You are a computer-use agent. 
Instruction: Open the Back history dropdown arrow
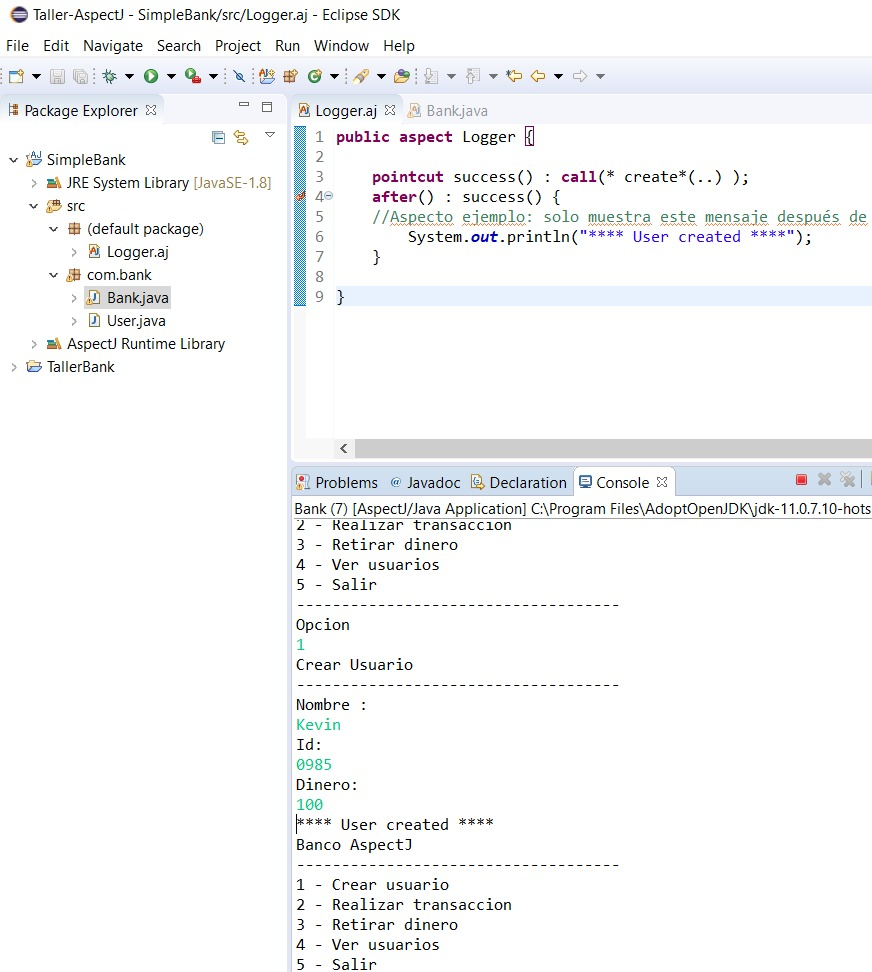tap(558, 76)
